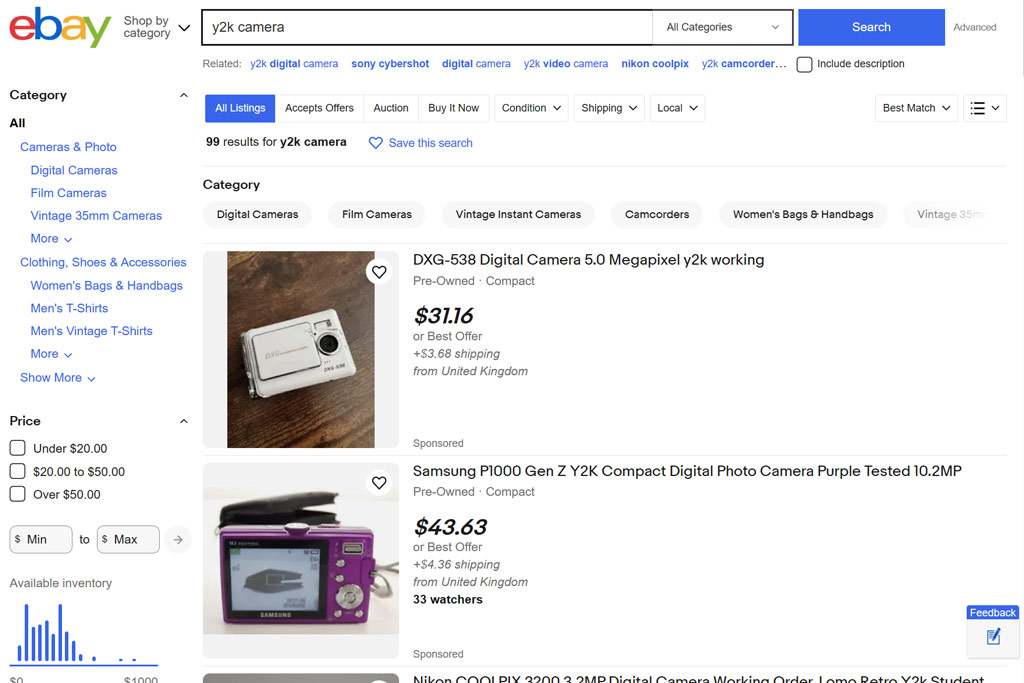This screenshot has height=683, width=1024.
Task: Select the Buy It Now tab
Action: (x=453, y=108)
